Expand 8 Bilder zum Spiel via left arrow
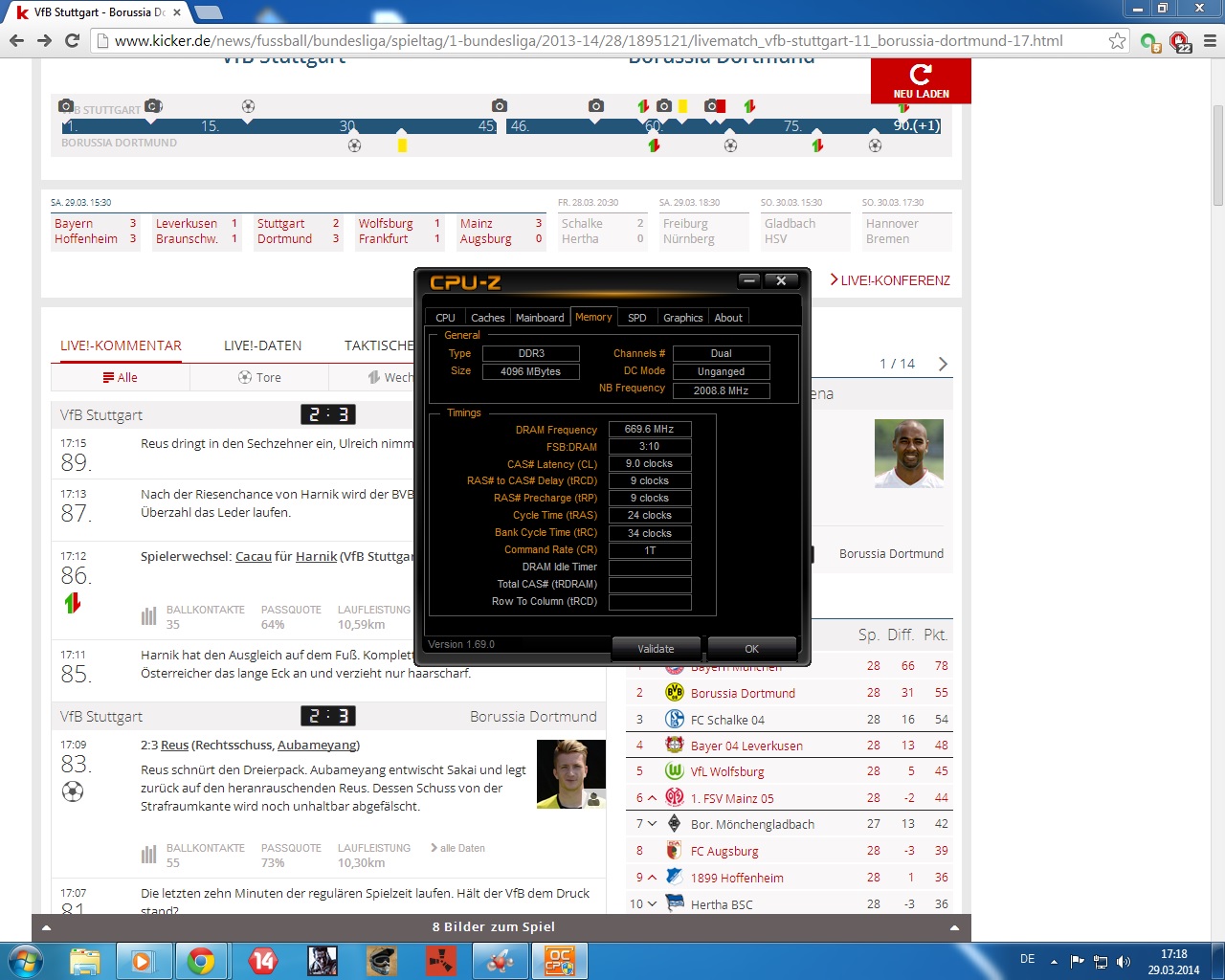Image resolution: width=1225 pixels, height=980 pixels. pyautogui.click(x=46, y=927)
